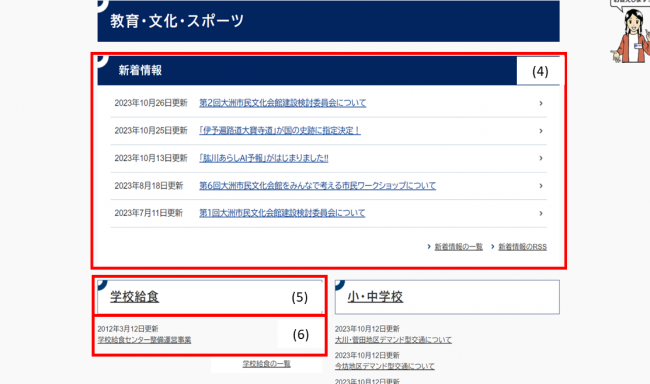This screenshot has width=650, height=384.
Task: Open 第2回大洲市民文化会館建設検討委員会について link
Action: 283,103
